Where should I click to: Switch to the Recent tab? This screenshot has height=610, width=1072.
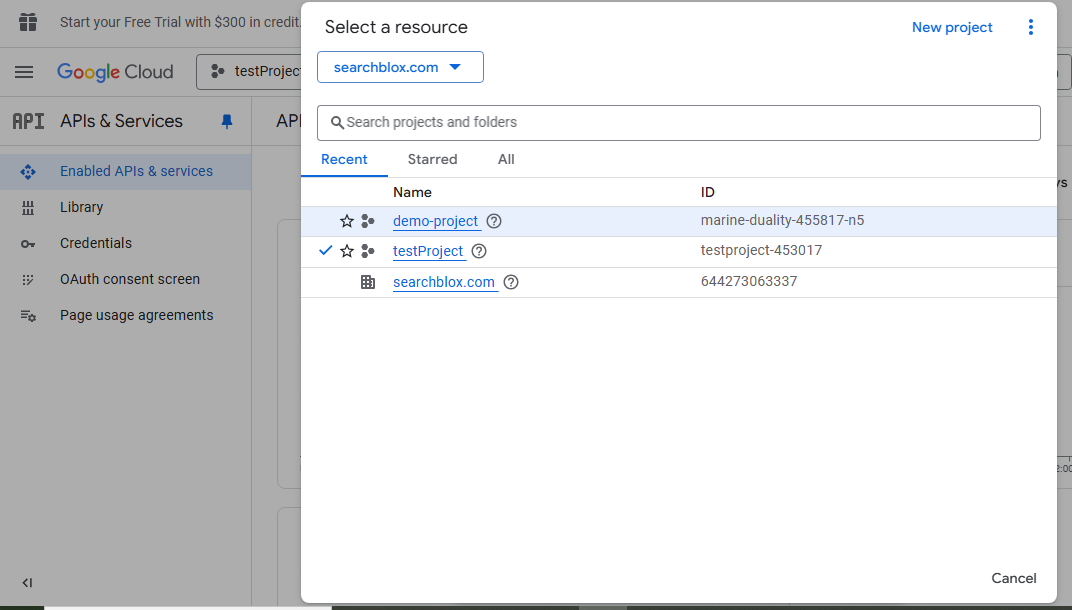click(x=344, y=159)
